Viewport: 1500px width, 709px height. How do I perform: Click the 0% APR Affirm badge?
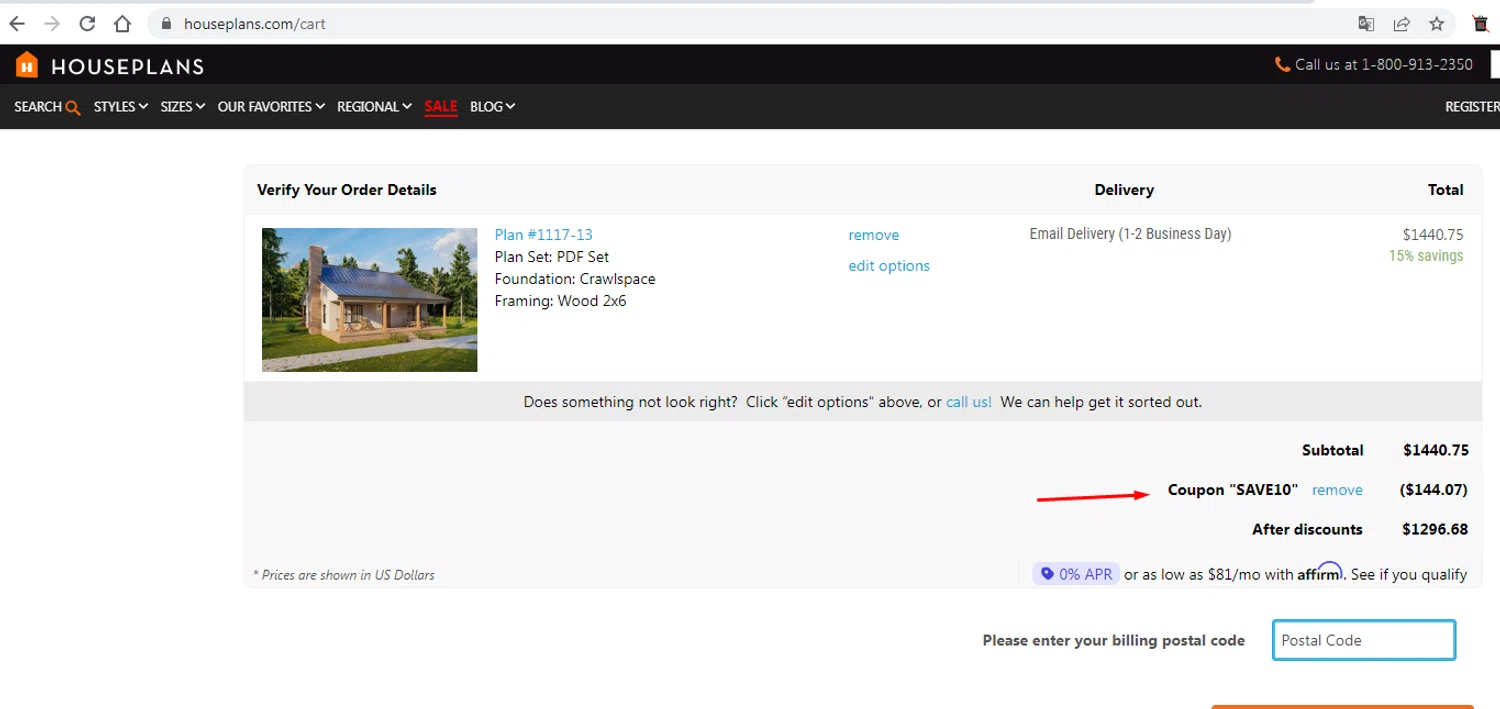1076,574
